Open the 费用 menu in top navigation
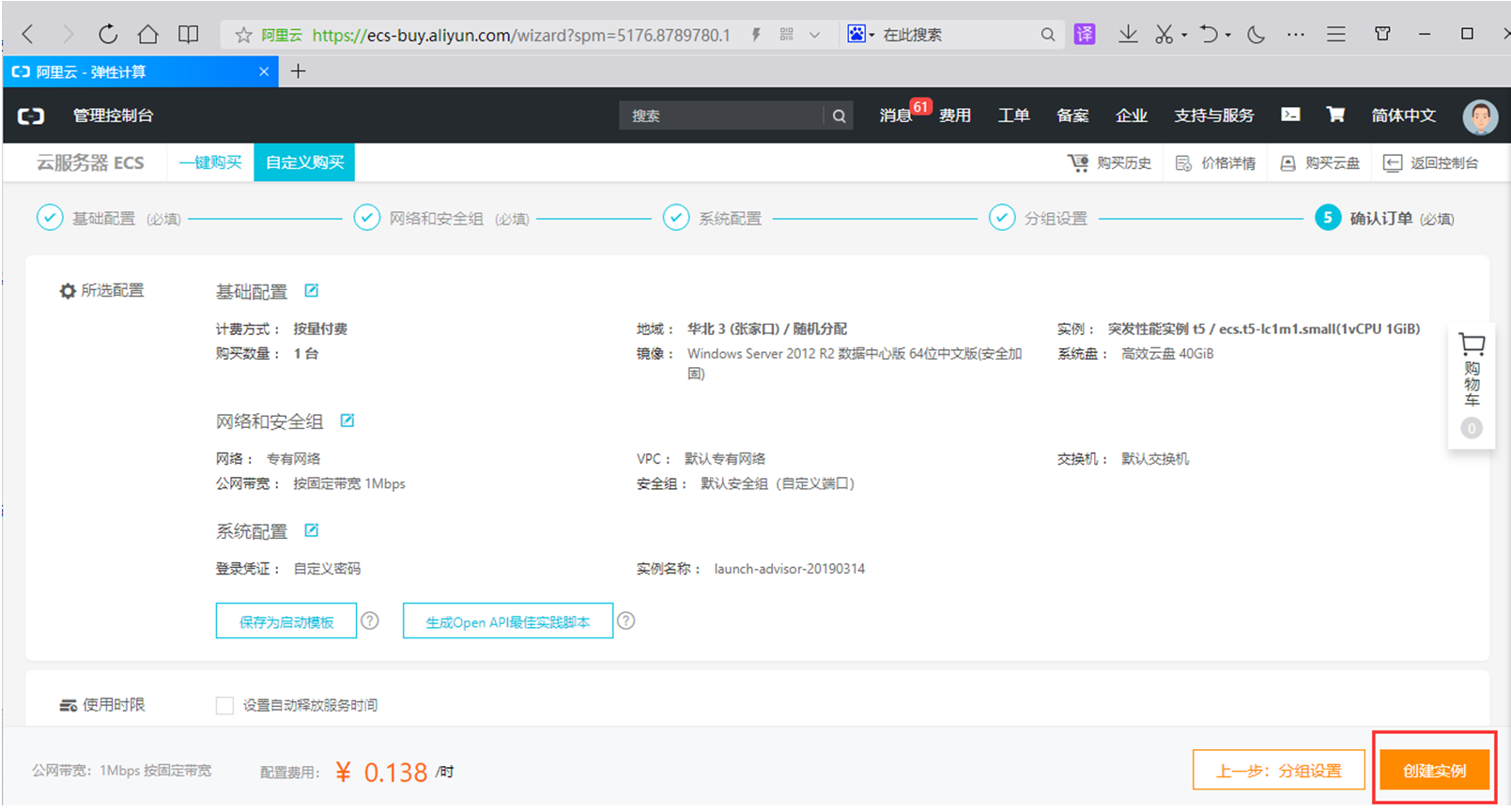The image size is (1511, 812). [x=954, y=115]
